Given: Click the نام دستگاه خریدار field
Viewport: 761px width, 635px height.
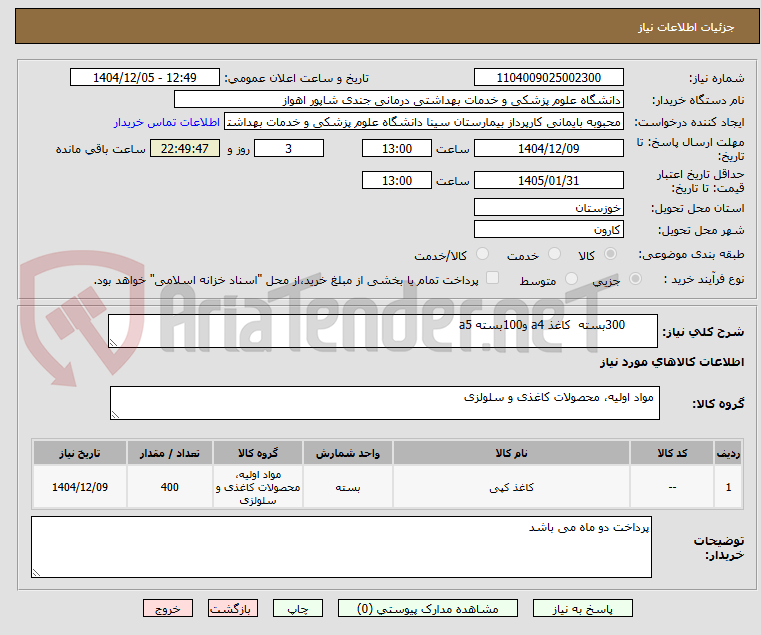Looking at the screenshot, I should (398, 100).
